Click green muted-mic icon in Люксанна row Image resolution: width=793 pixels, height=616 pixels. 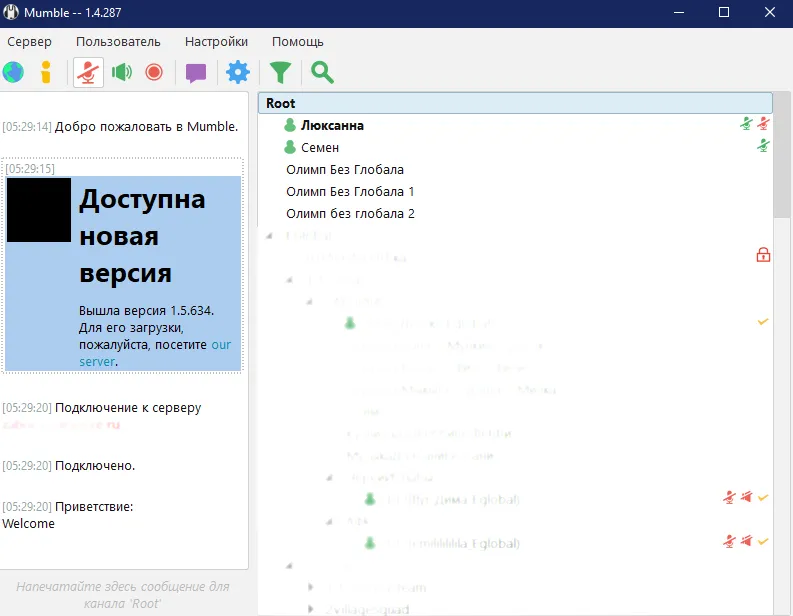click(x=746, y=123)
